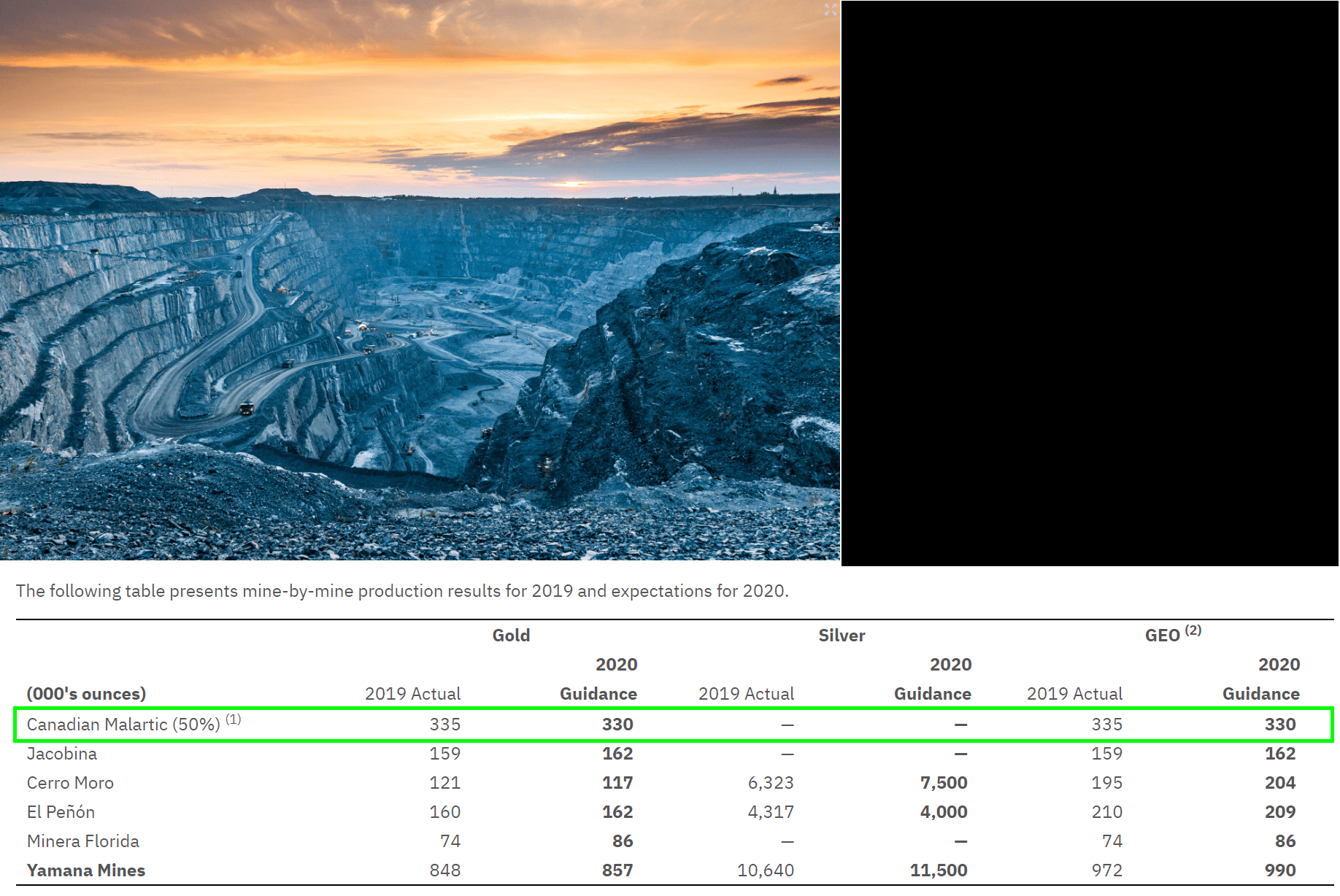Select the sentence introducing the mine-by-mine production table
The image size is (1340, 896).
tap(402, 591)
